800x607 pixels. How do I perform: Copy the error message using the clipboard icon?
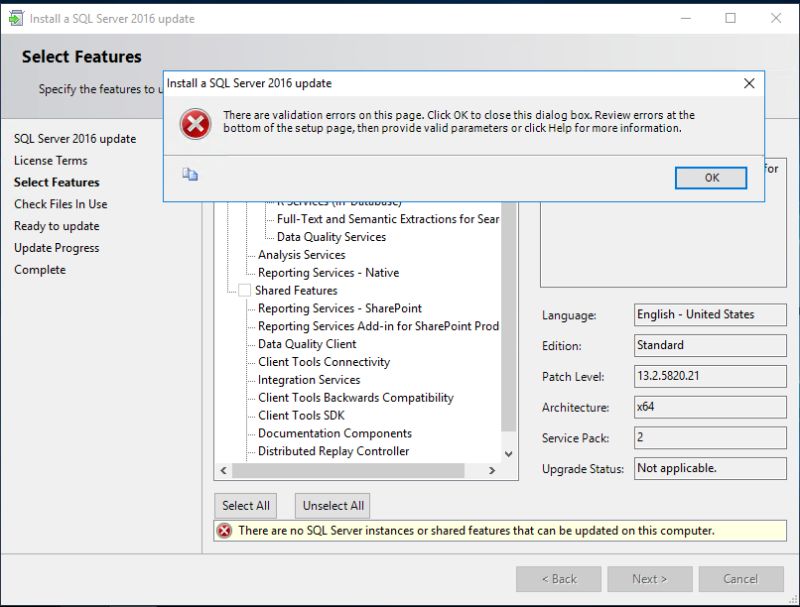(191, 173)
